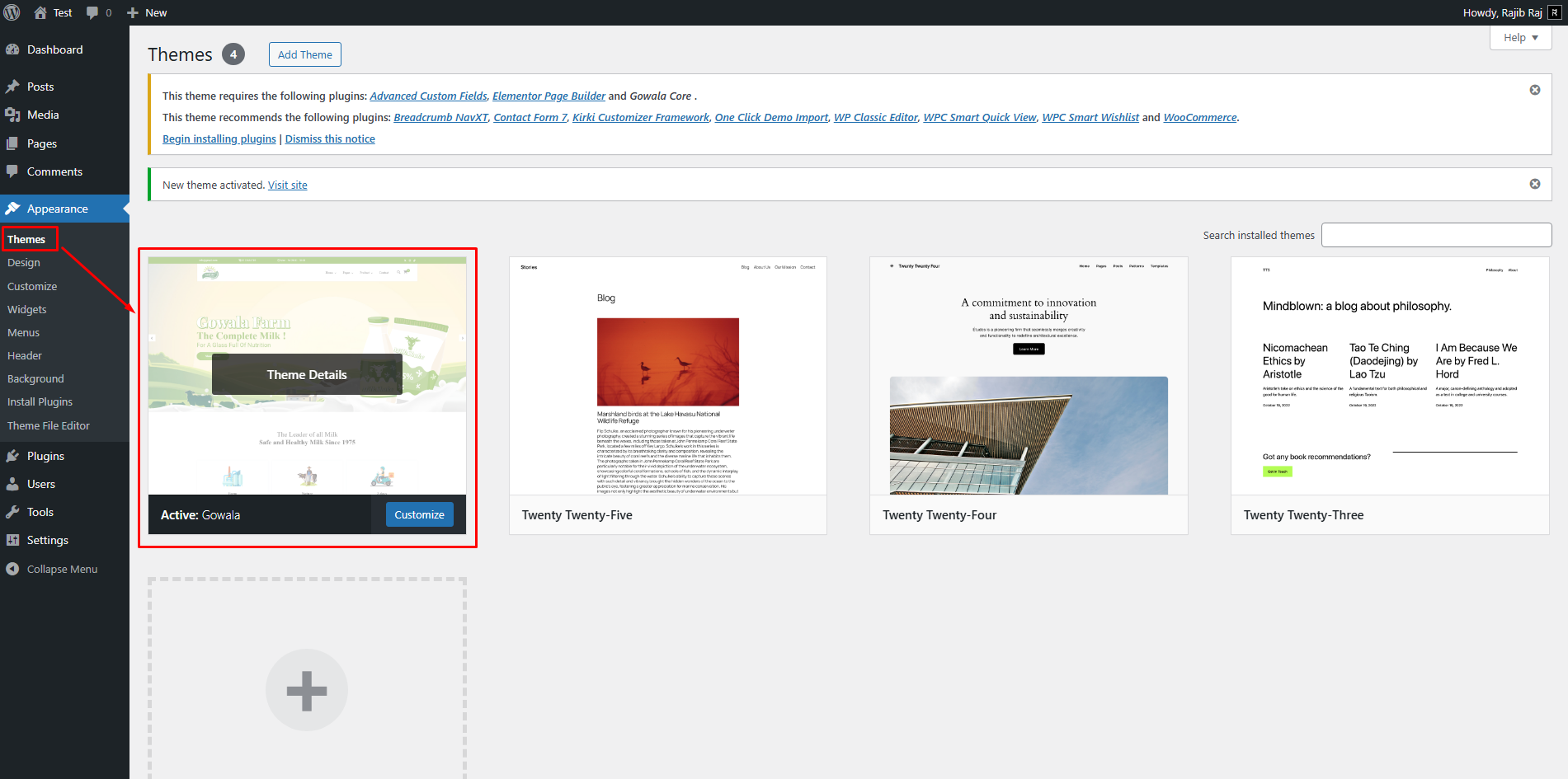This screenshot has height=779, width=1568.
Task: Click the Plugins plug icon
Action: click(12, 456)
